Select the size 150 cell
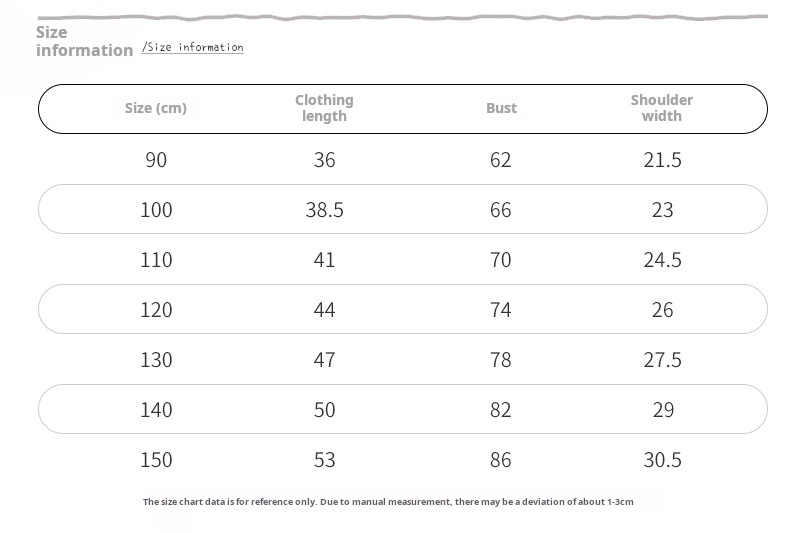Screen dimensions: 790x533 (156, 460)
